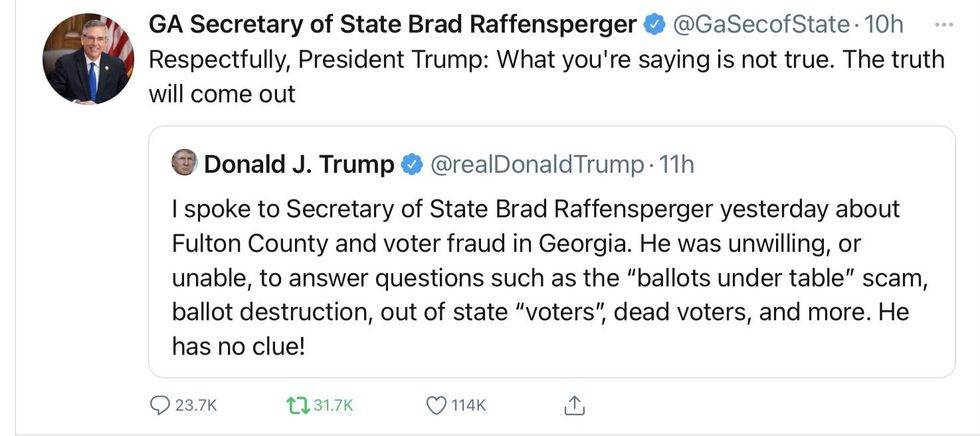Click the 114K like count

(468, 405)
